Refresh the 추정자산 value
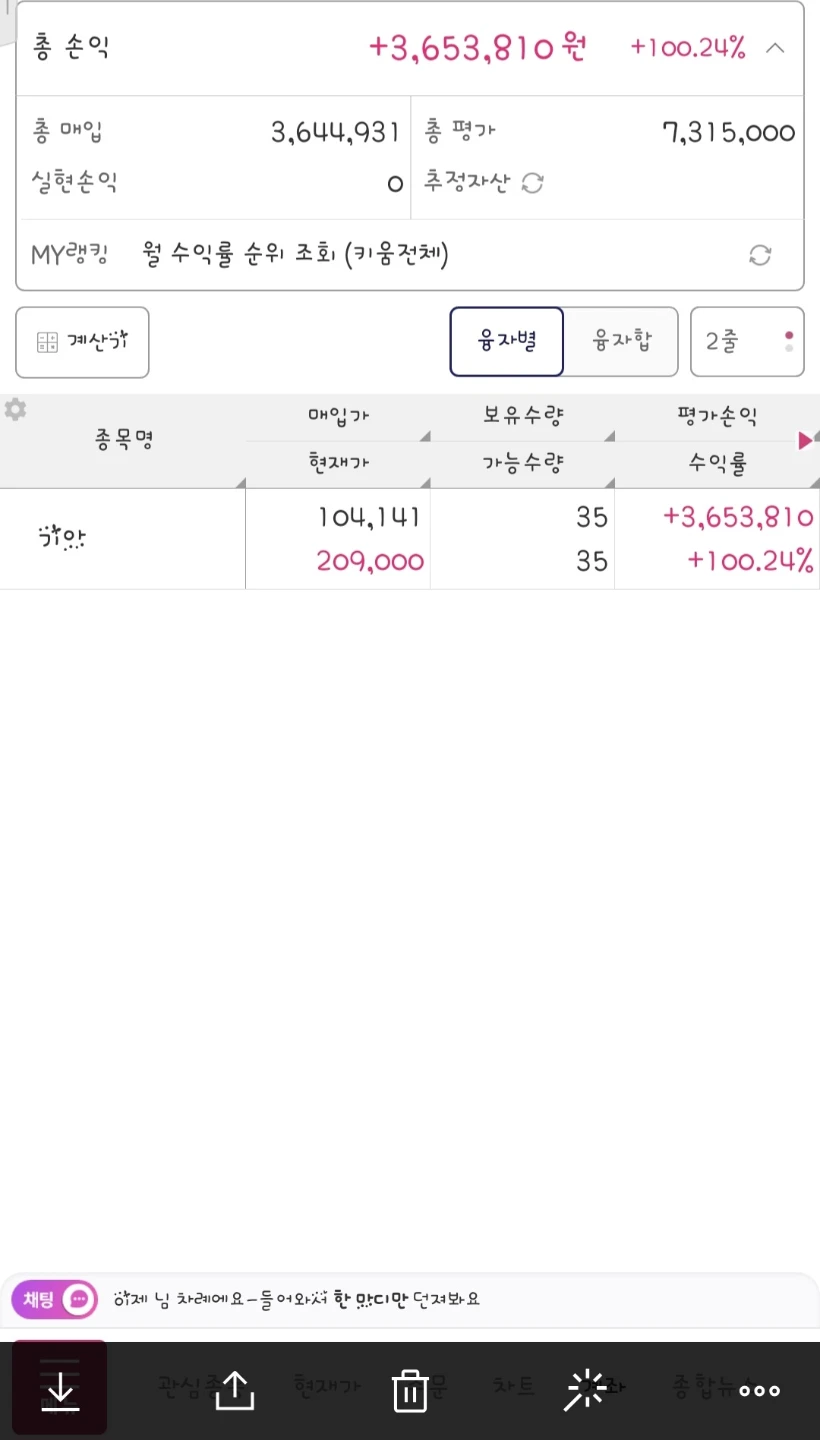The image size is (820, 1440). [x=533, y=183]
